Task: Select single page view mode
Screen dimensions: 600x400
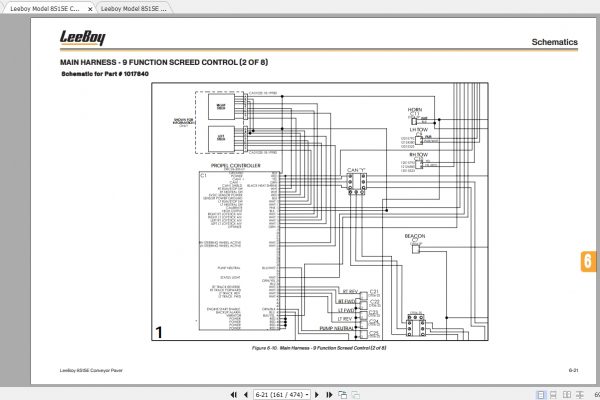Action: (541, 395)
